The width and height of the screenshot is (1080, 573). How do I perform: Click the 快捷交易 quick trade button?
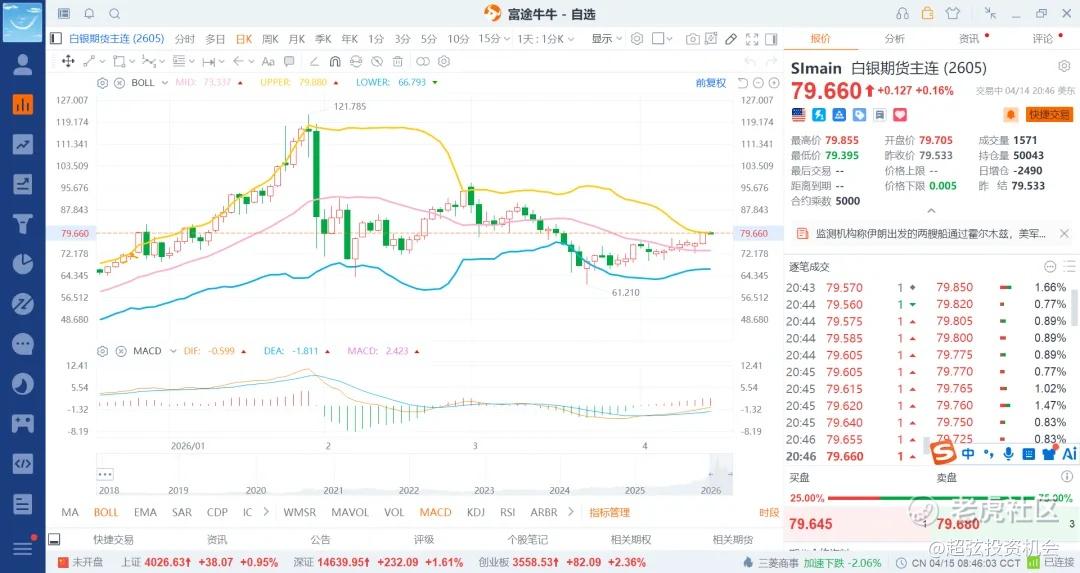click(1049, 115)
